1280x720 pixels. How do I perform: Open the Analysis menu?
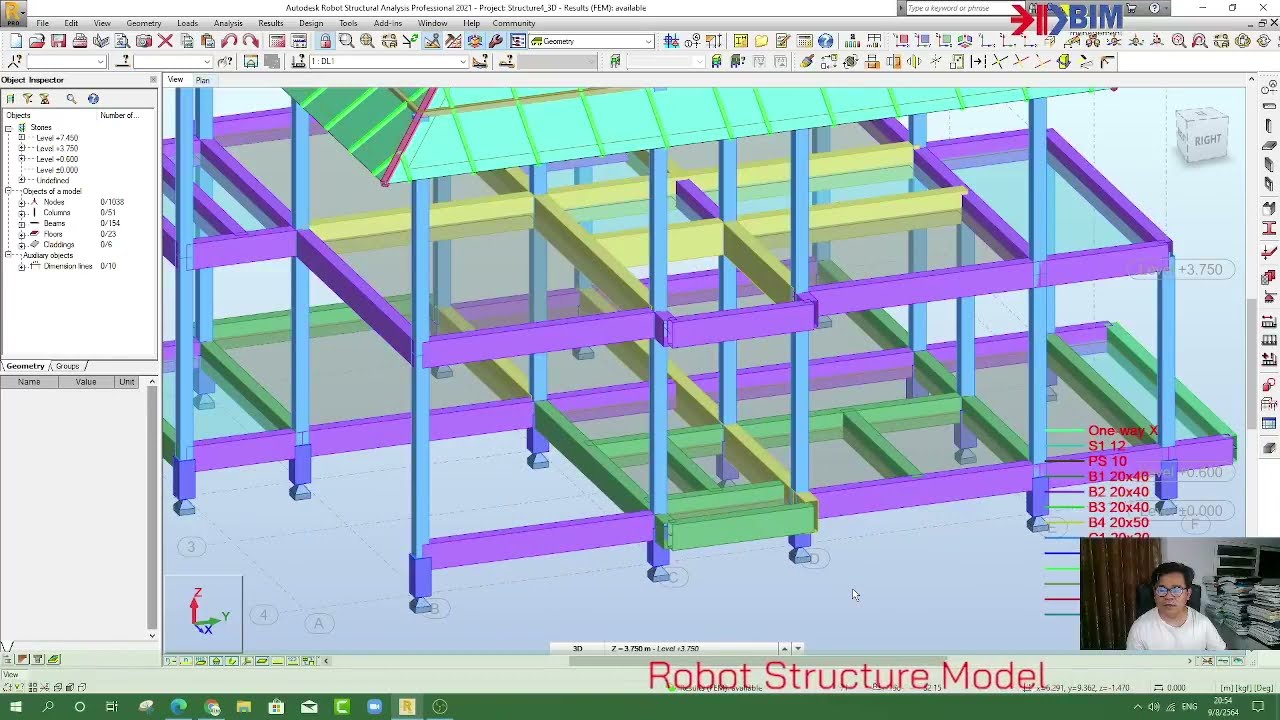pos(228,23)
